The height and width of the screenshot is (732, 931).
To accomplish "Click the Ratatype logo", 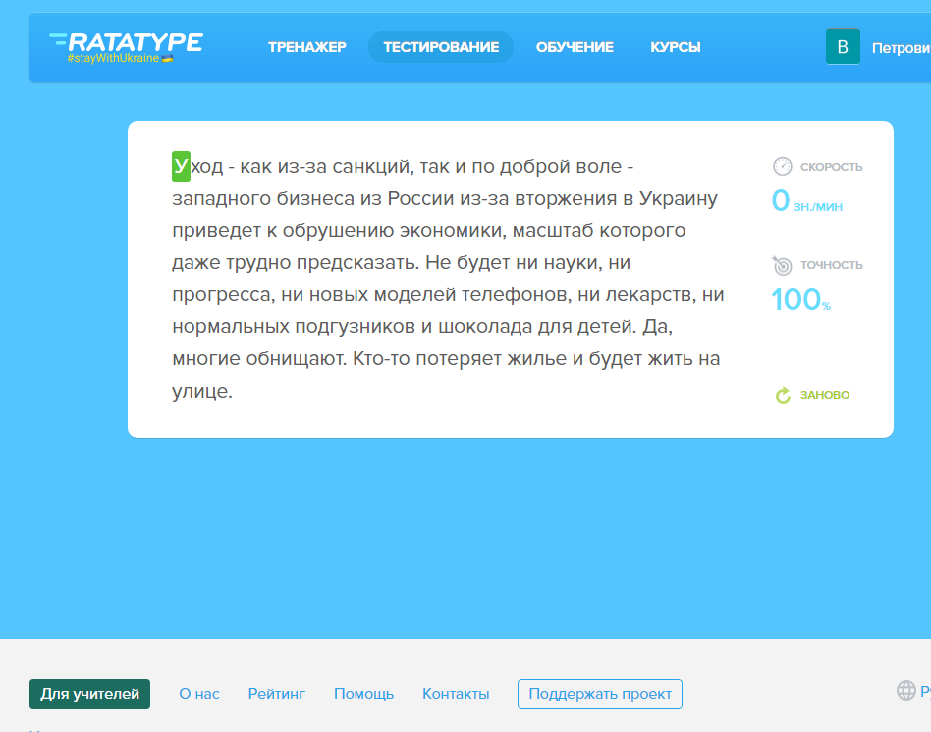I will click(125, 41).
